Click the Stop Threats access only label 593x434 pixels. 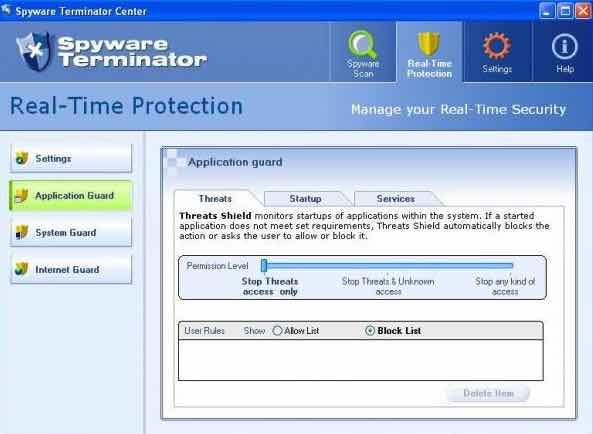pos(270,287)
